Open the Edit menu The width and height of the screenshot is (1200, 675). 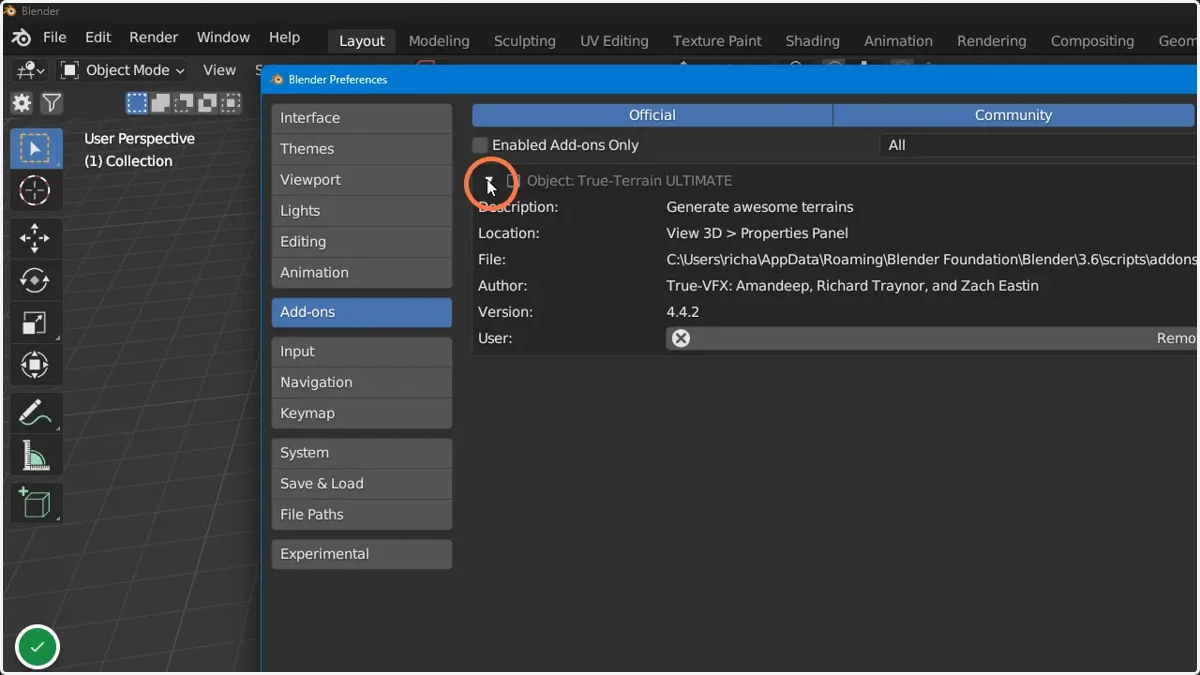tap(98, 37)
